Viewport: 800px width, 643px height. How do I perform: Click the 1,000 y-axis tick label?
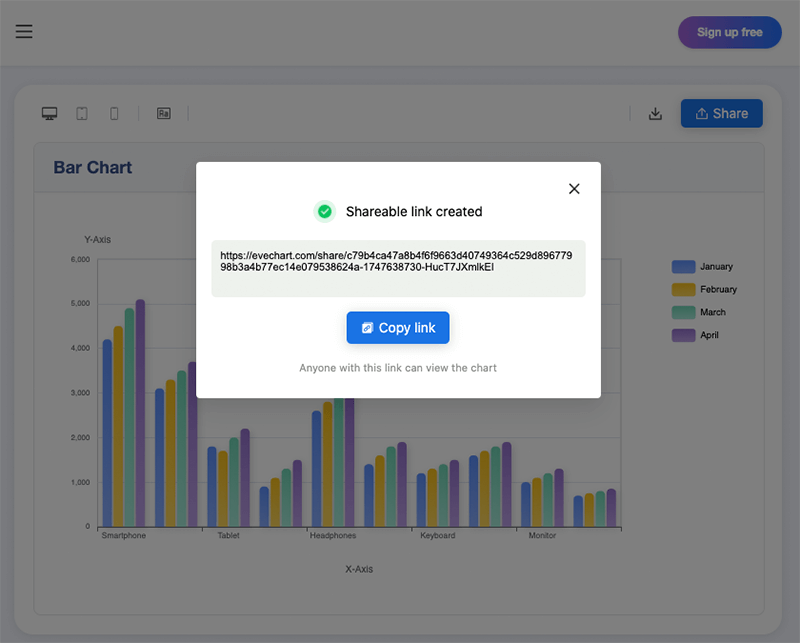80,482
